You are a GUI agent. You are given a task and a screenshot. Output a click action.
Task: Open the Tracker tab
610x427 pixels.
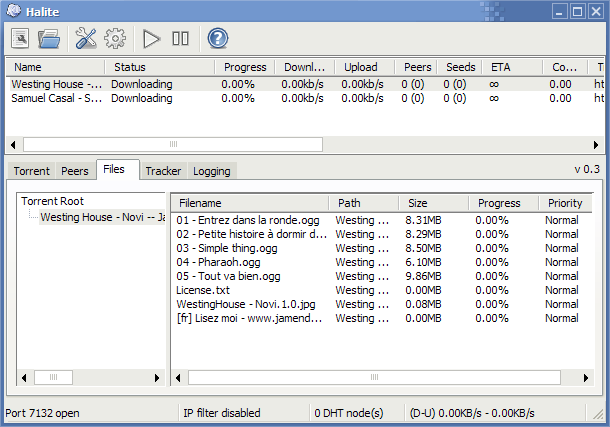coord(163,171)
